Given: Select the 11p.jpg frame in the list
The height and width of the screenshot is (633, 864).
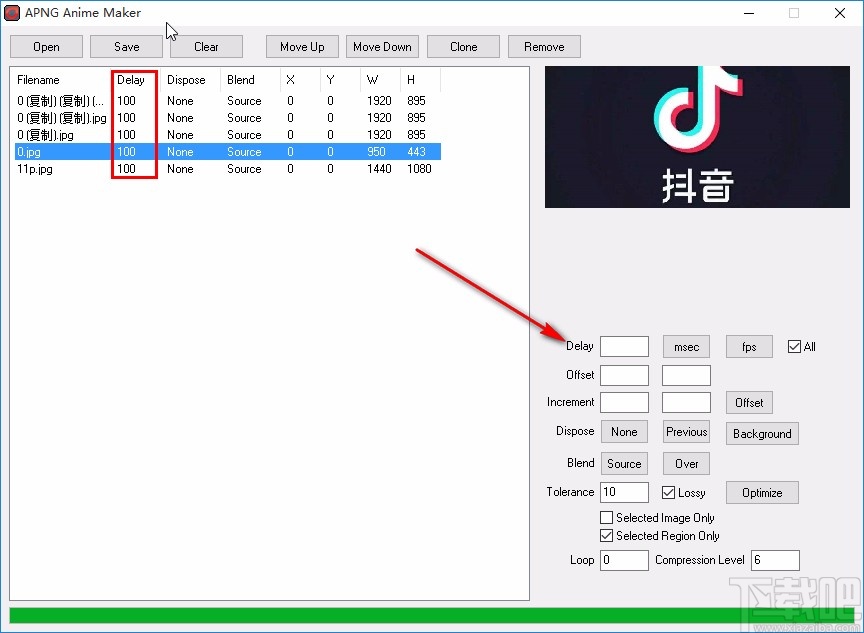Looking at the screenshot, I should [37, 169].
